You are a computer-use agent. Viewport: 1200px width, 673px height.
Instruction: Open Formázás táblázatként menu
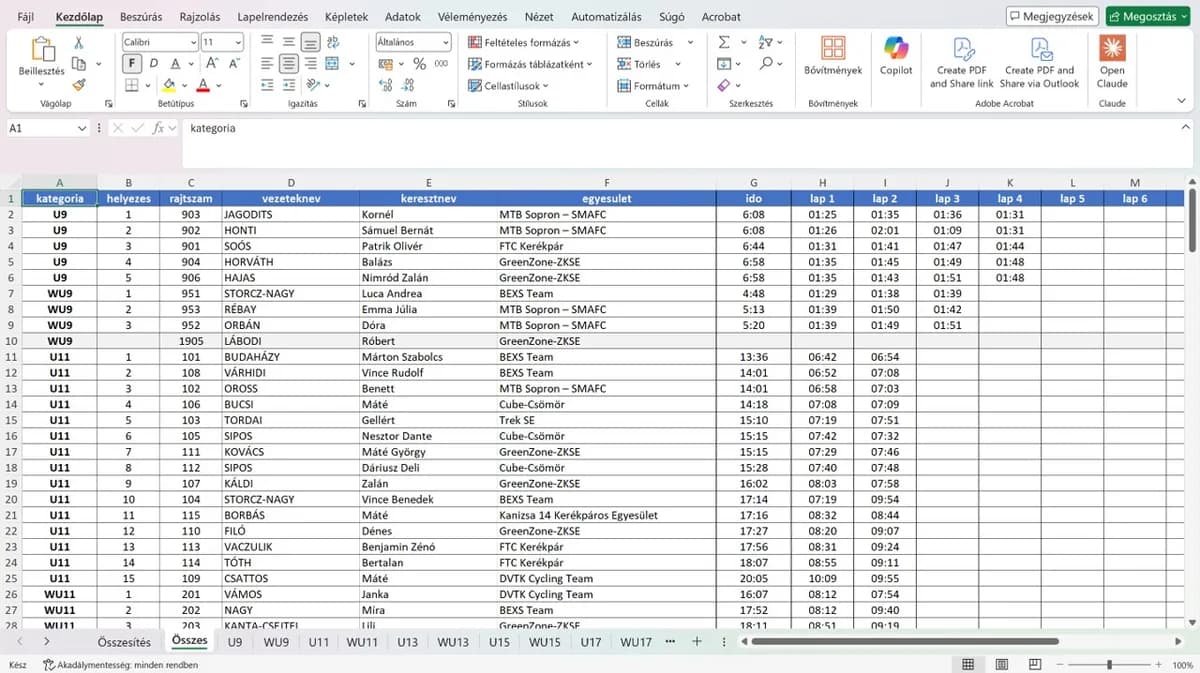click(x=530, y=64)
